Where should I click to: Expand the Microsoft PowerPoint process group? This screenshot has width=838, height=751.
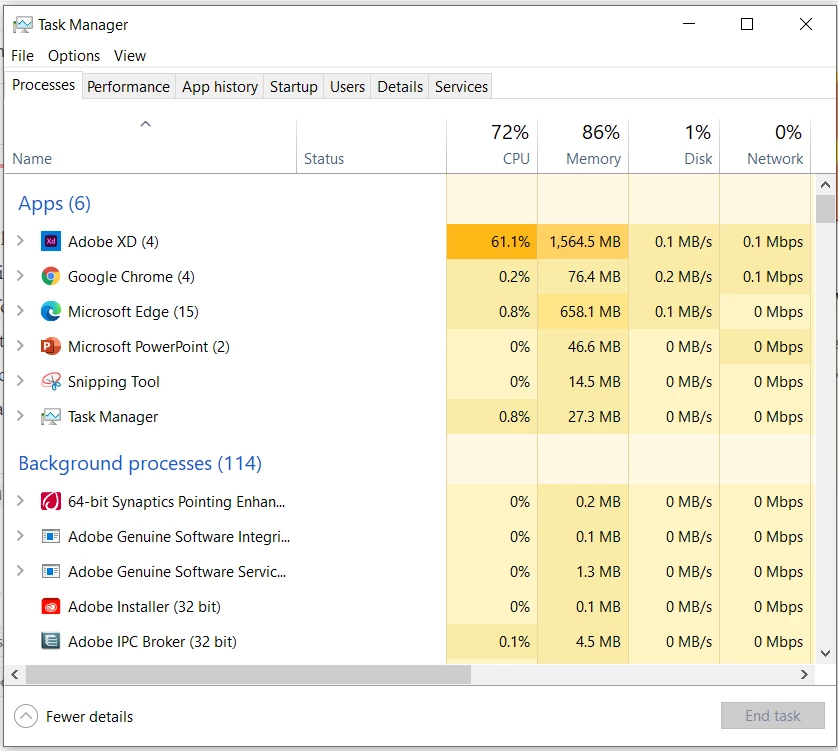20,345
